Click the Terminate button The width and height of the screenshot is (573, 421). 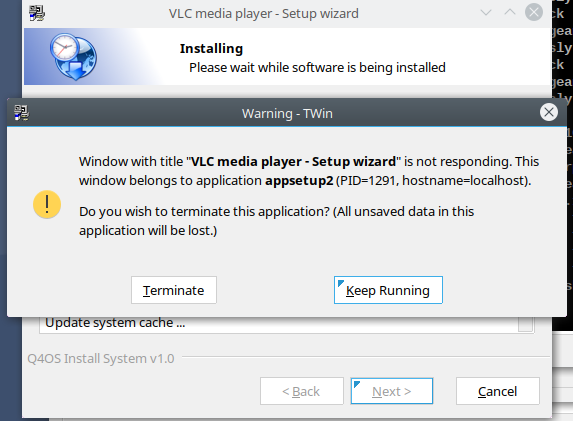174,290
